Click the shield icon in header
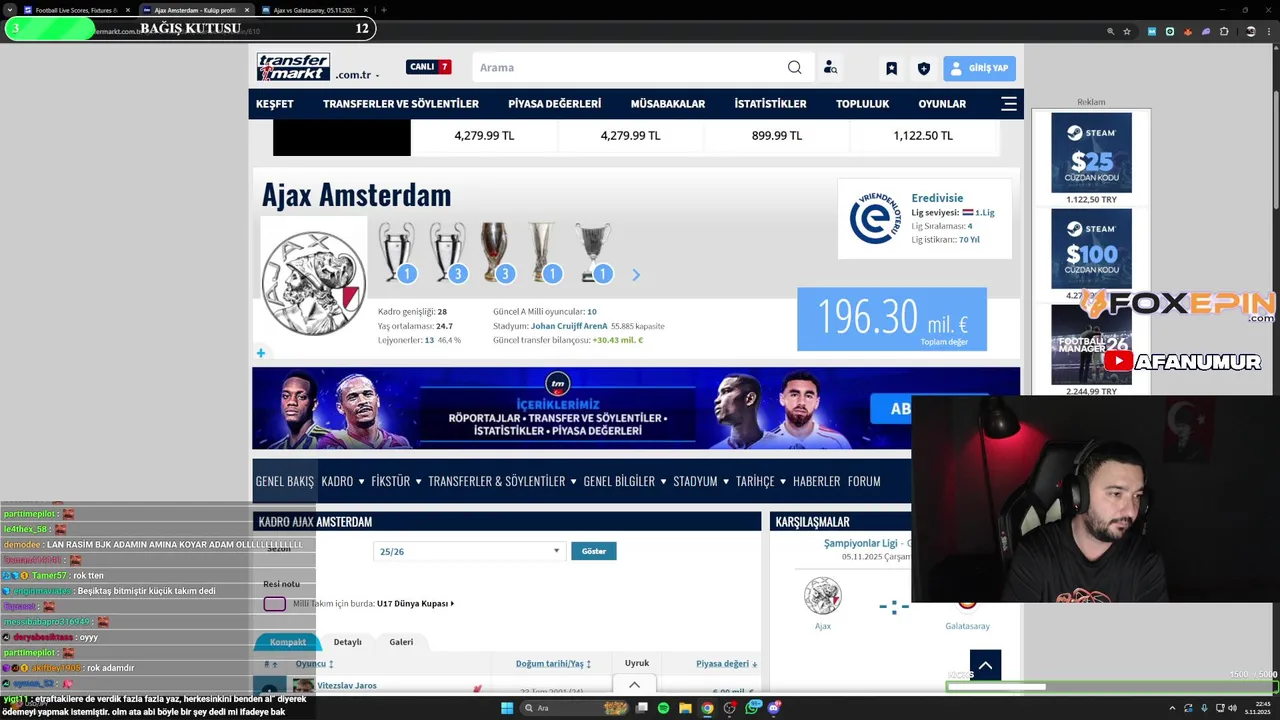This screenshot has height=720, width=1280. [x=923, y=68]
